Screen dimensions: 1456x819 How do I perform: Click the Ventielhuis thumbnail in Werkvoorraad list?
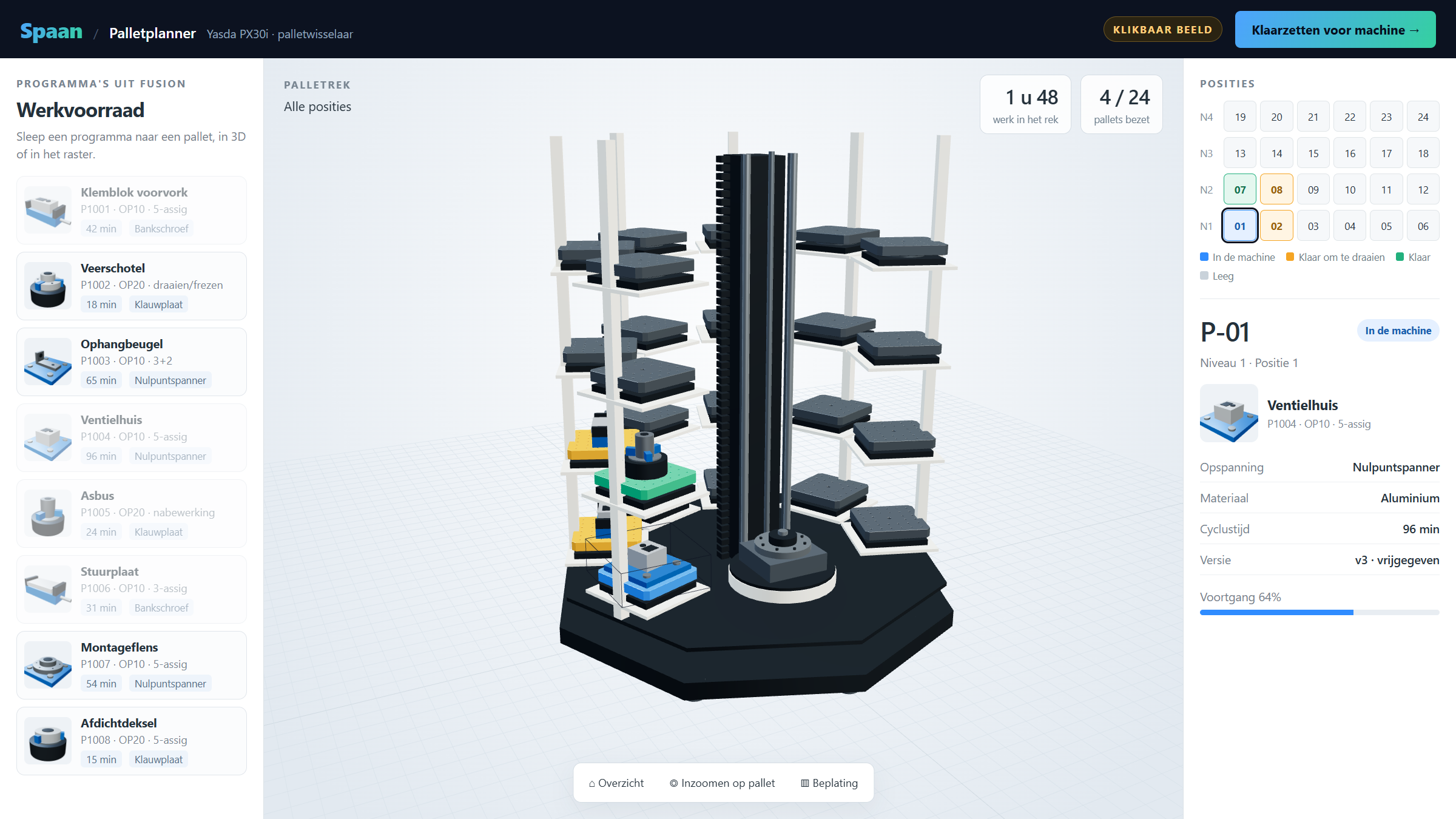[x=48, y=437]
